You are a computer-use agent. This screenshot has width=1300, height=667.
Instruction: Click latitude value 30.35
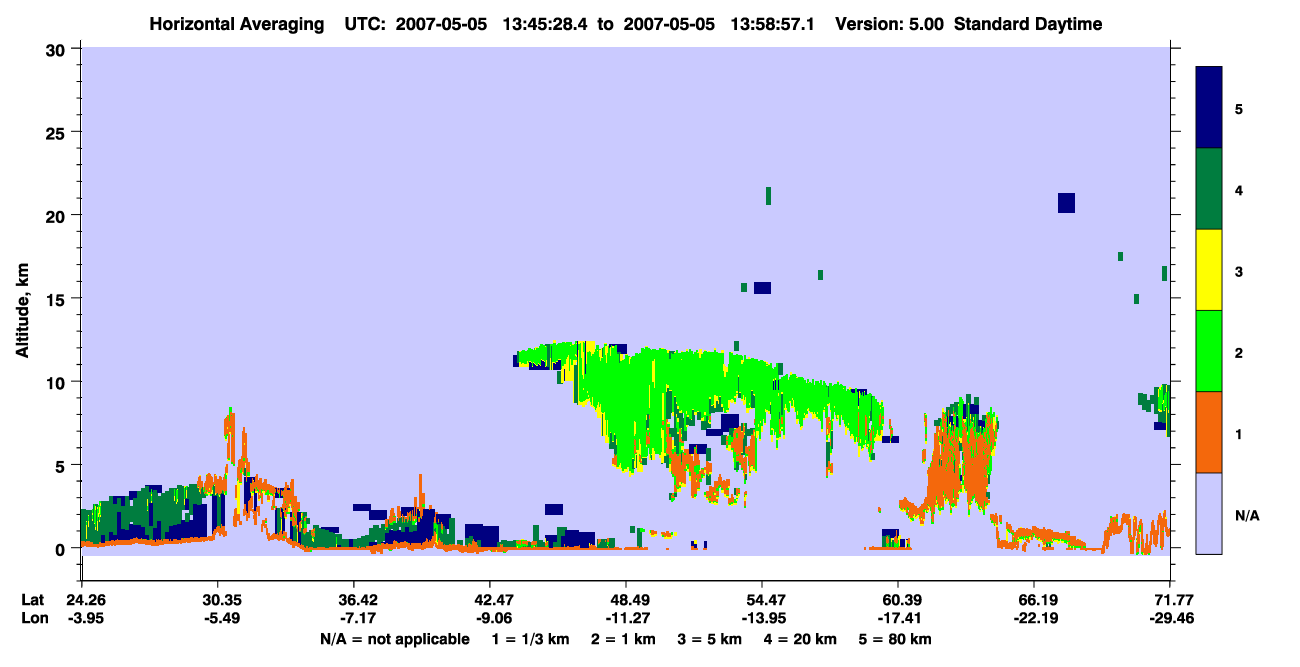click(x=218, y=600)
